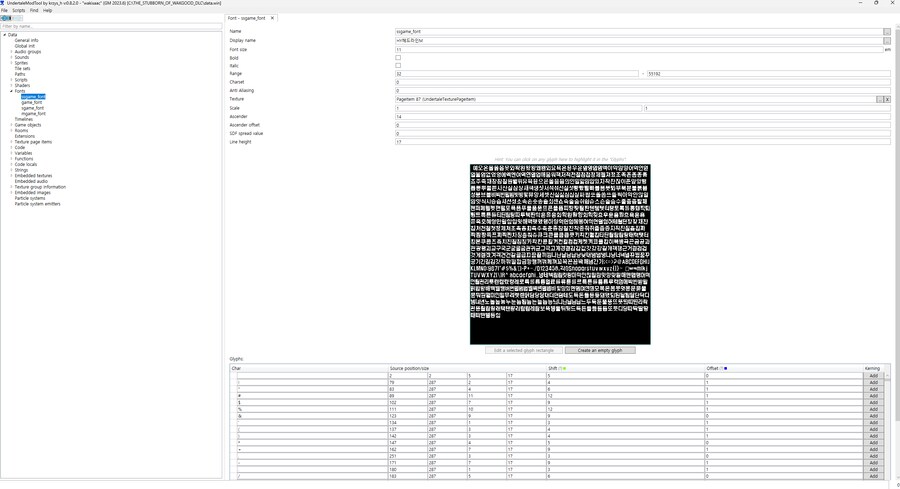Click the ellipsis button beside the Name field

point(886,32)
